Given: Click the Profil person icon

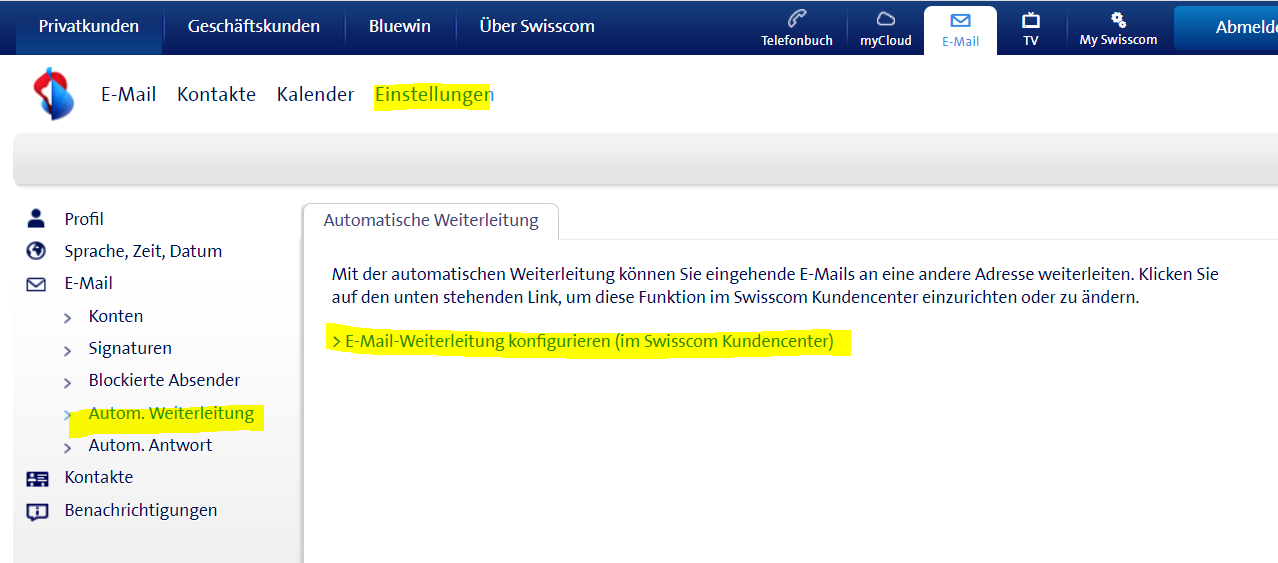Looking at the screenshot, I should [37, 218].
